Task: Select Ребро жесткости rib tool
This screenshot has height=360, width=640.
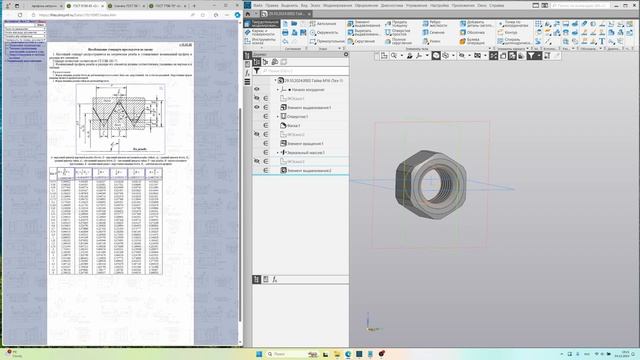Action: pos(435,24)
